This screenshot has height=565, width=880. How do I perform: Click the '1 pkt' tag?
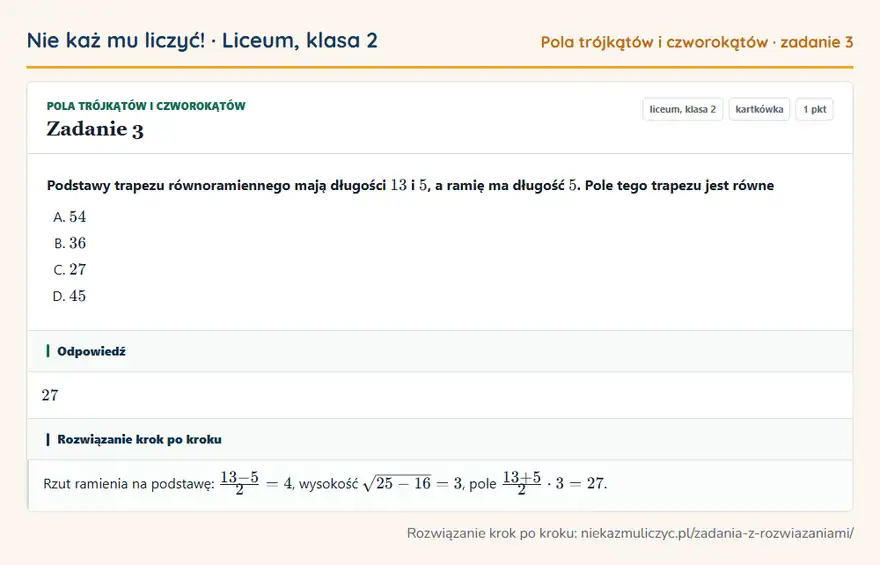coord(814,109)
